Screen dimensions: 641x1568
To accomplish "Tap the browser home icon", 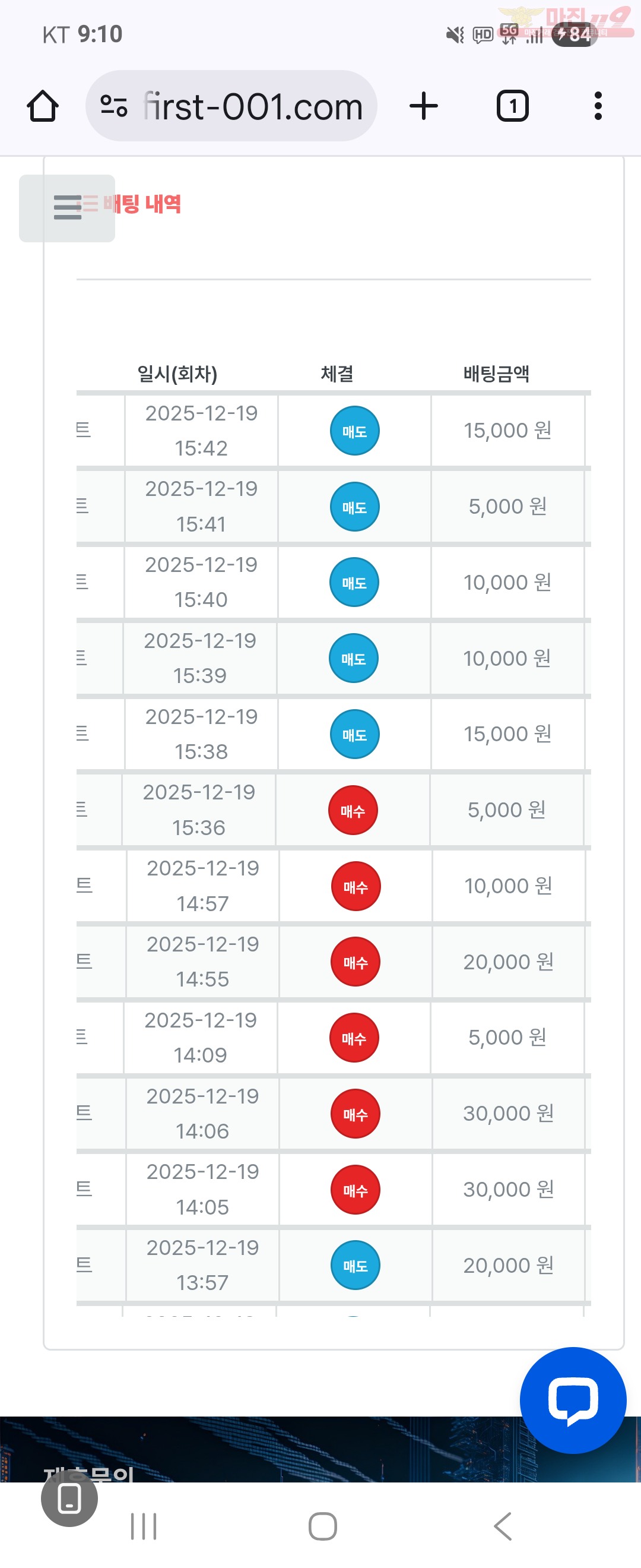I will pos(43,106).
